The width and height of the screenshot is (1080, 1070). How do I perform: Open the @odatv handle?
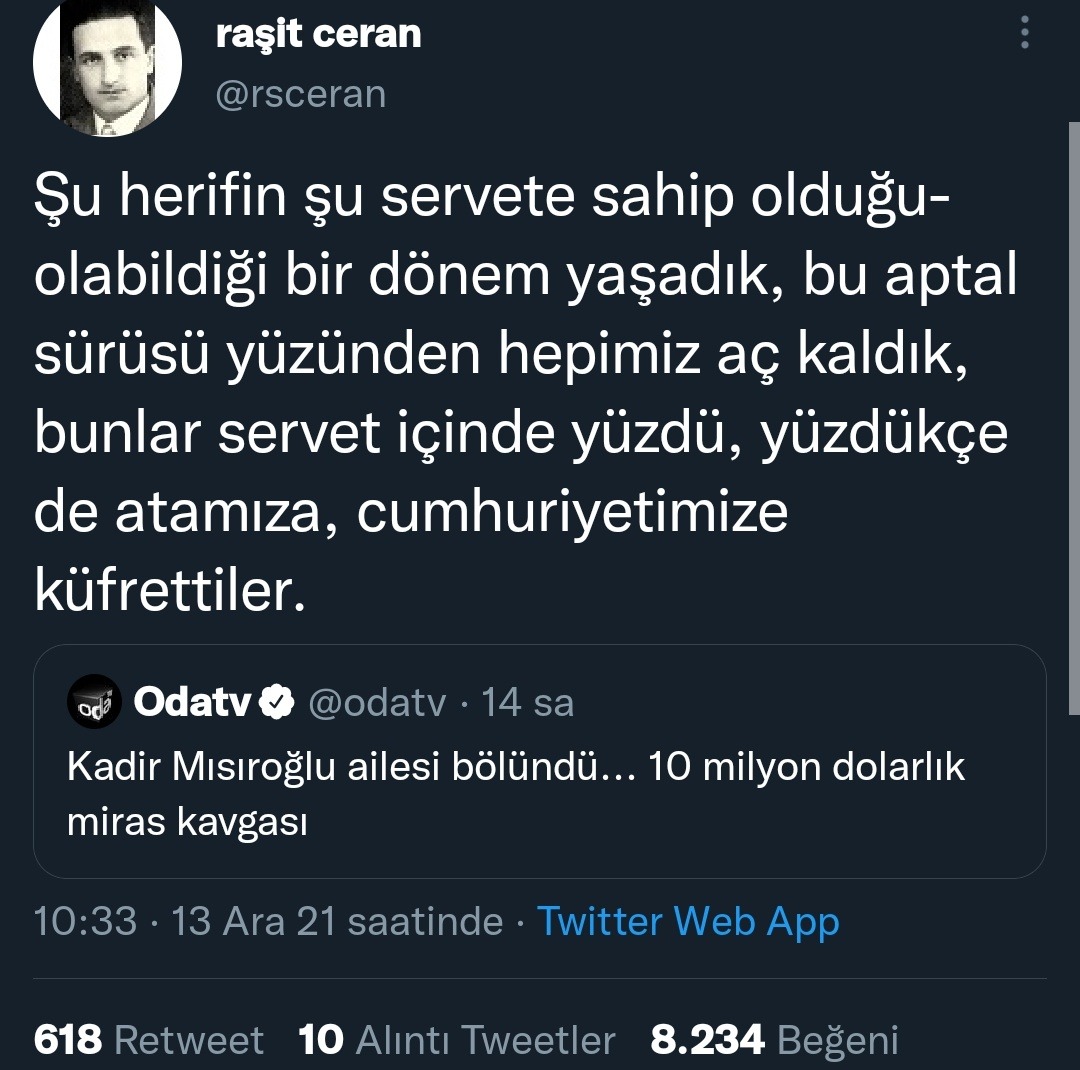(x=377, y=703)
